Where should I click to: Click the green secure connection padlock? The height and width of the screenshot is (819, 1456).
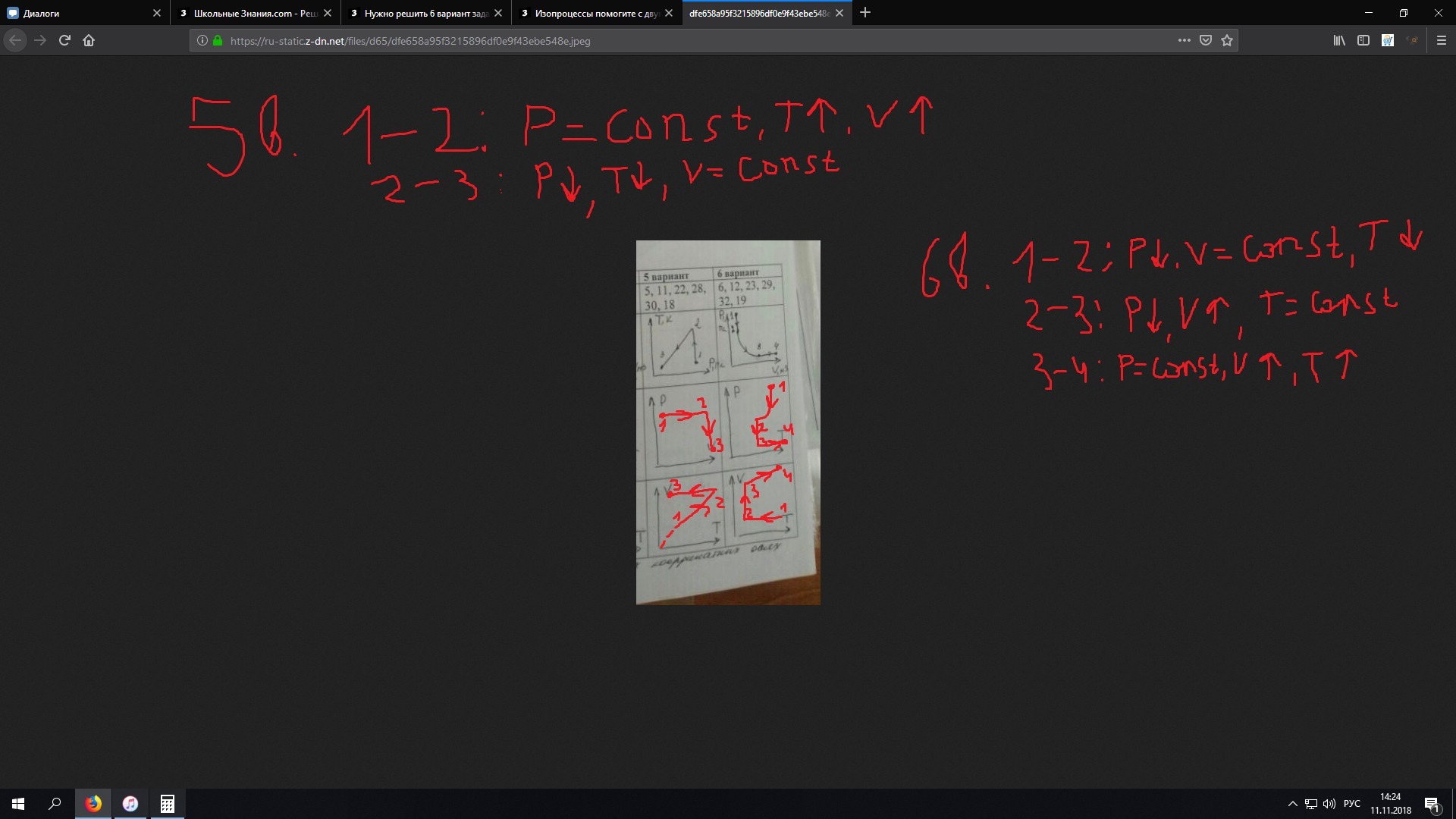pyautogui.click(x=218, y=41)
